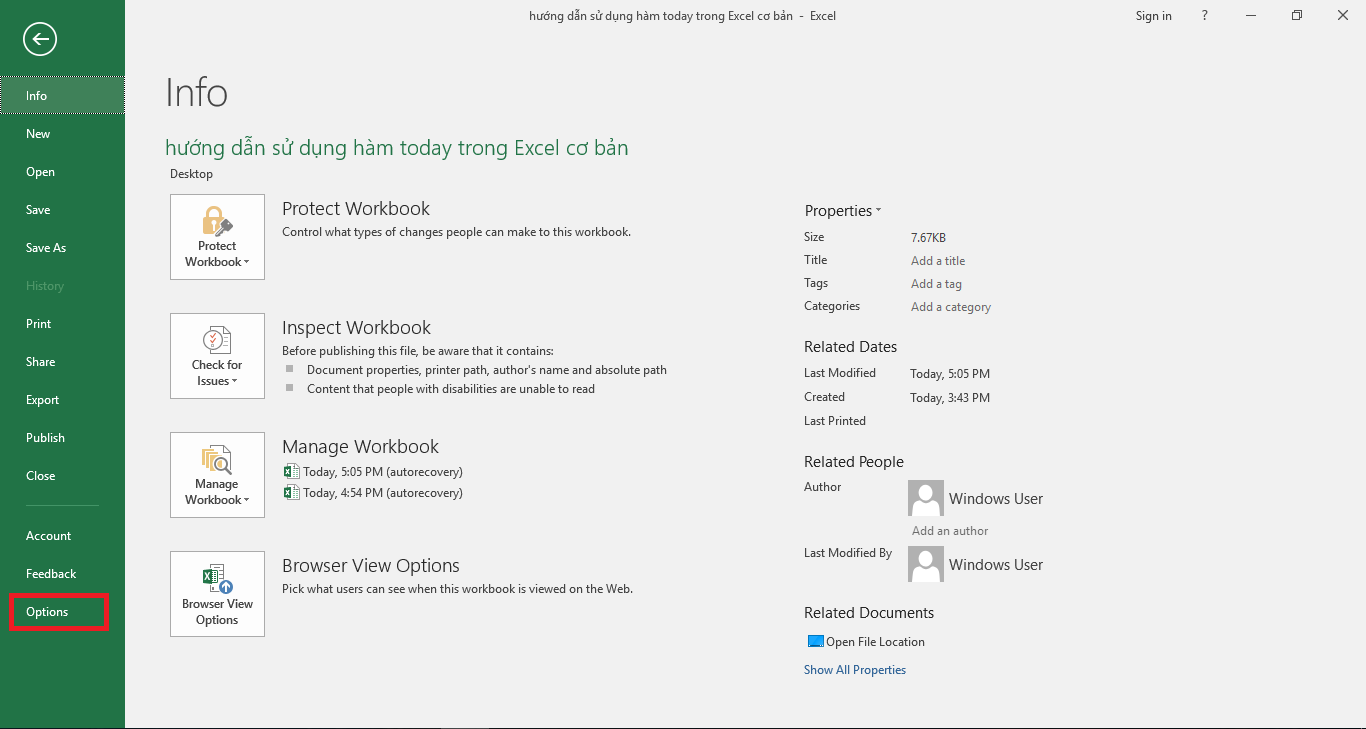Expand the Properties dropdown
The width and height of the screenshot is (1366, 729).
843,211
